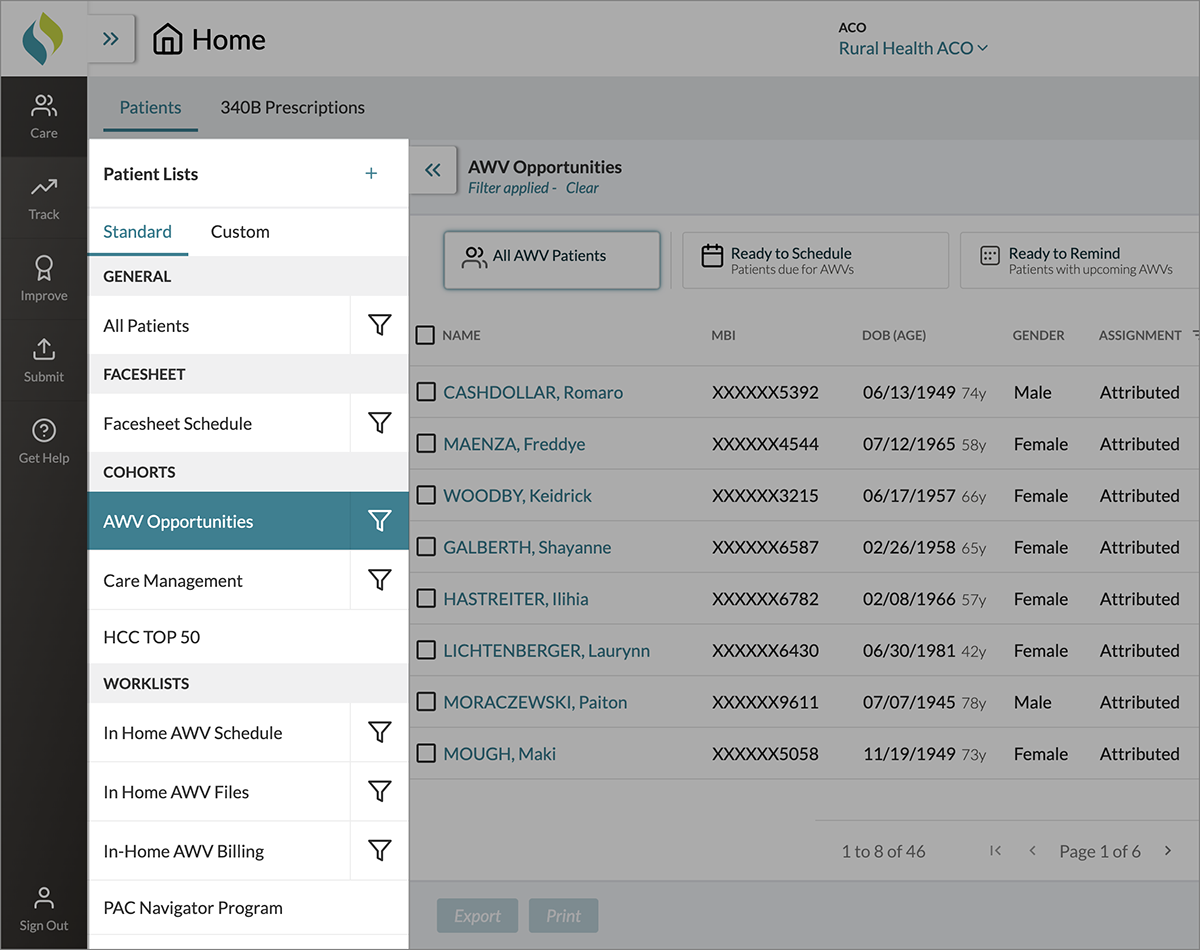Viewport: 1200px width, 950px height.
Task: Select checkbox for CASHDOLLAR, Romaro
Action: pos(425,392)
